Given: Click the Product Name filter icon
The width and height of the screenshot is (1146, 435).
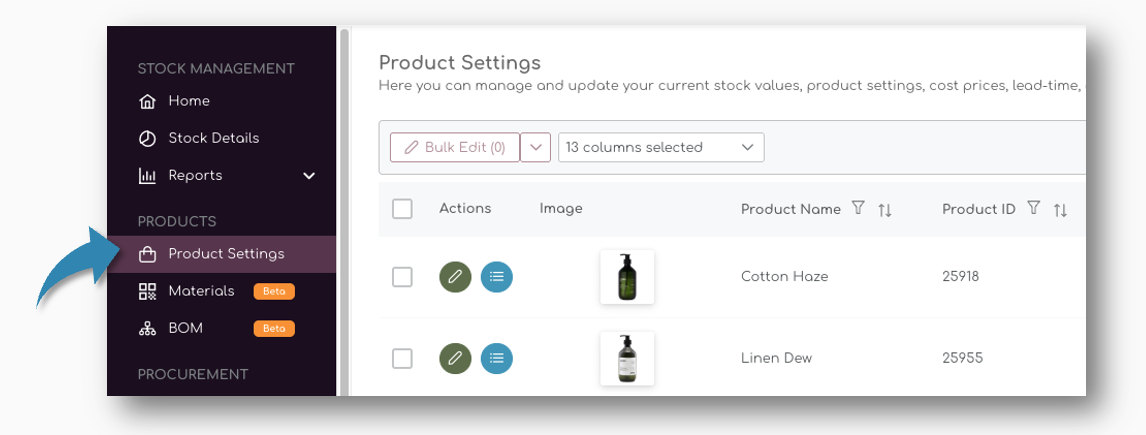Looking at the screenshot, I should pyautogui.click(x=857, y=208).
